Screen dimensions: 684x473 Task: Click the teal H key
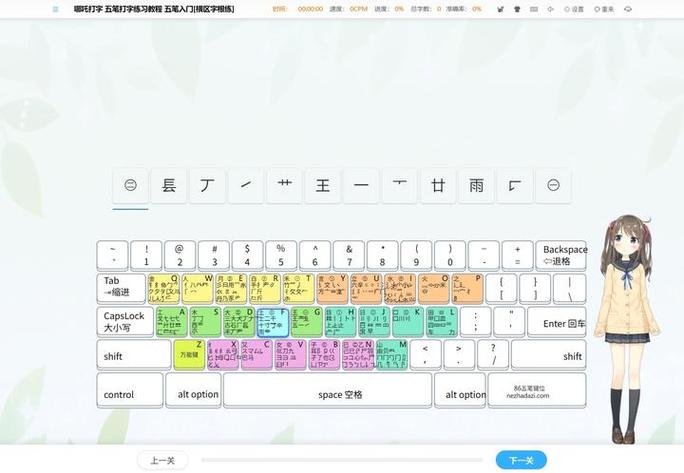[x=340, y=322]
